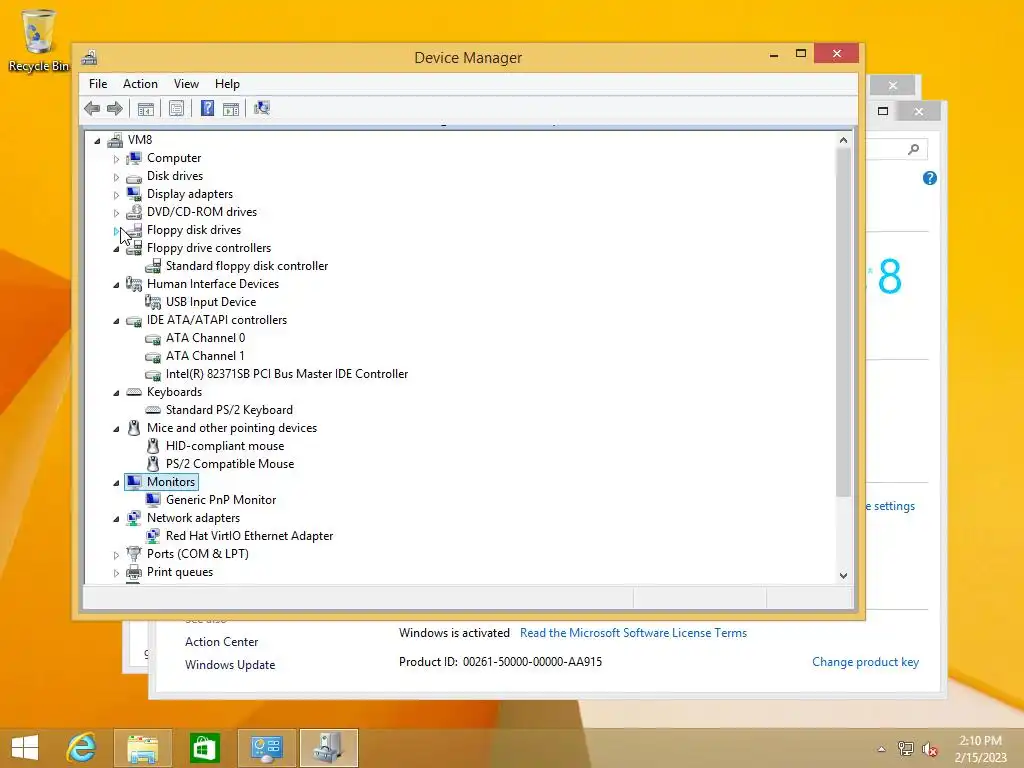Click the muted volume icon in system tray

click(x=929, y=749)
